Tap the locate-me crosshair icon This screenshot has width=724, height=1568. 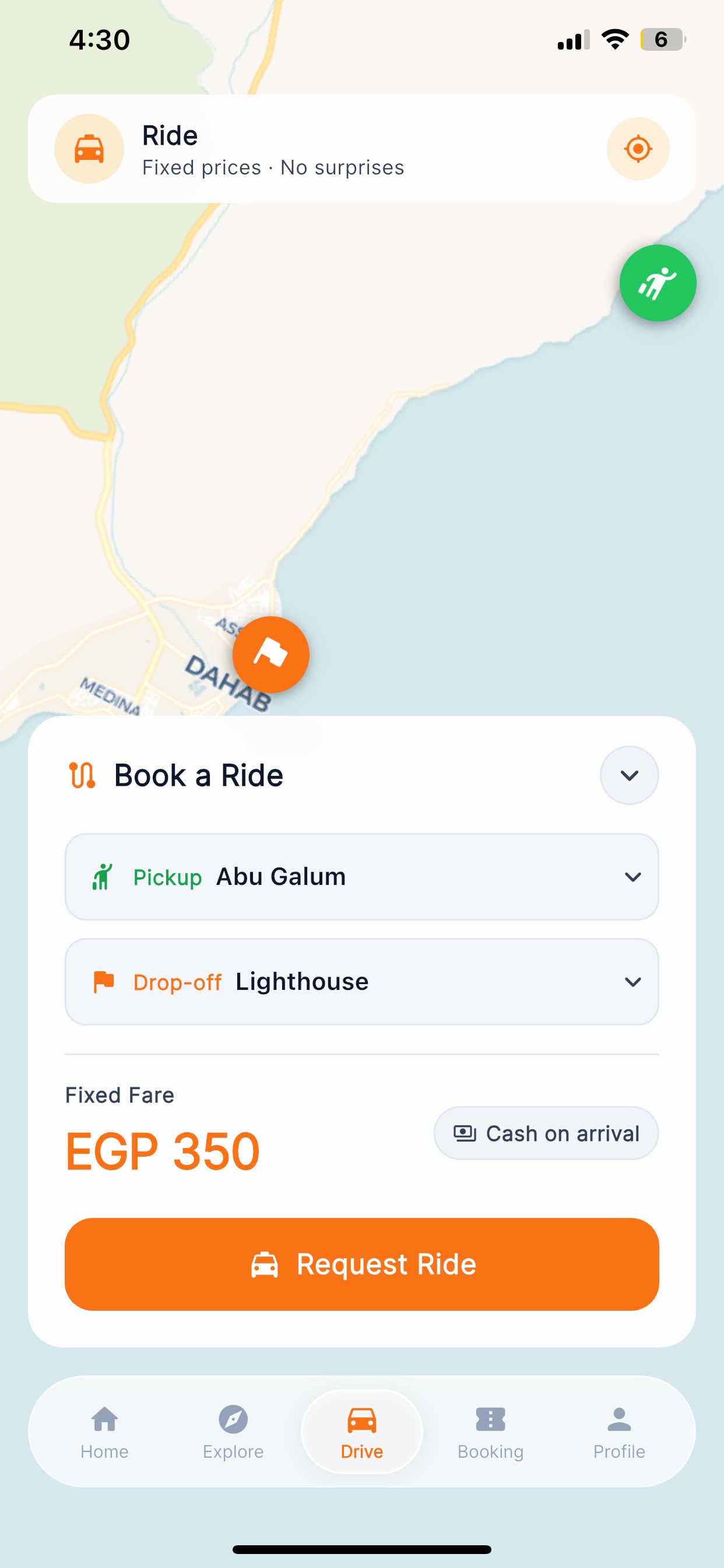click(638, 149)
